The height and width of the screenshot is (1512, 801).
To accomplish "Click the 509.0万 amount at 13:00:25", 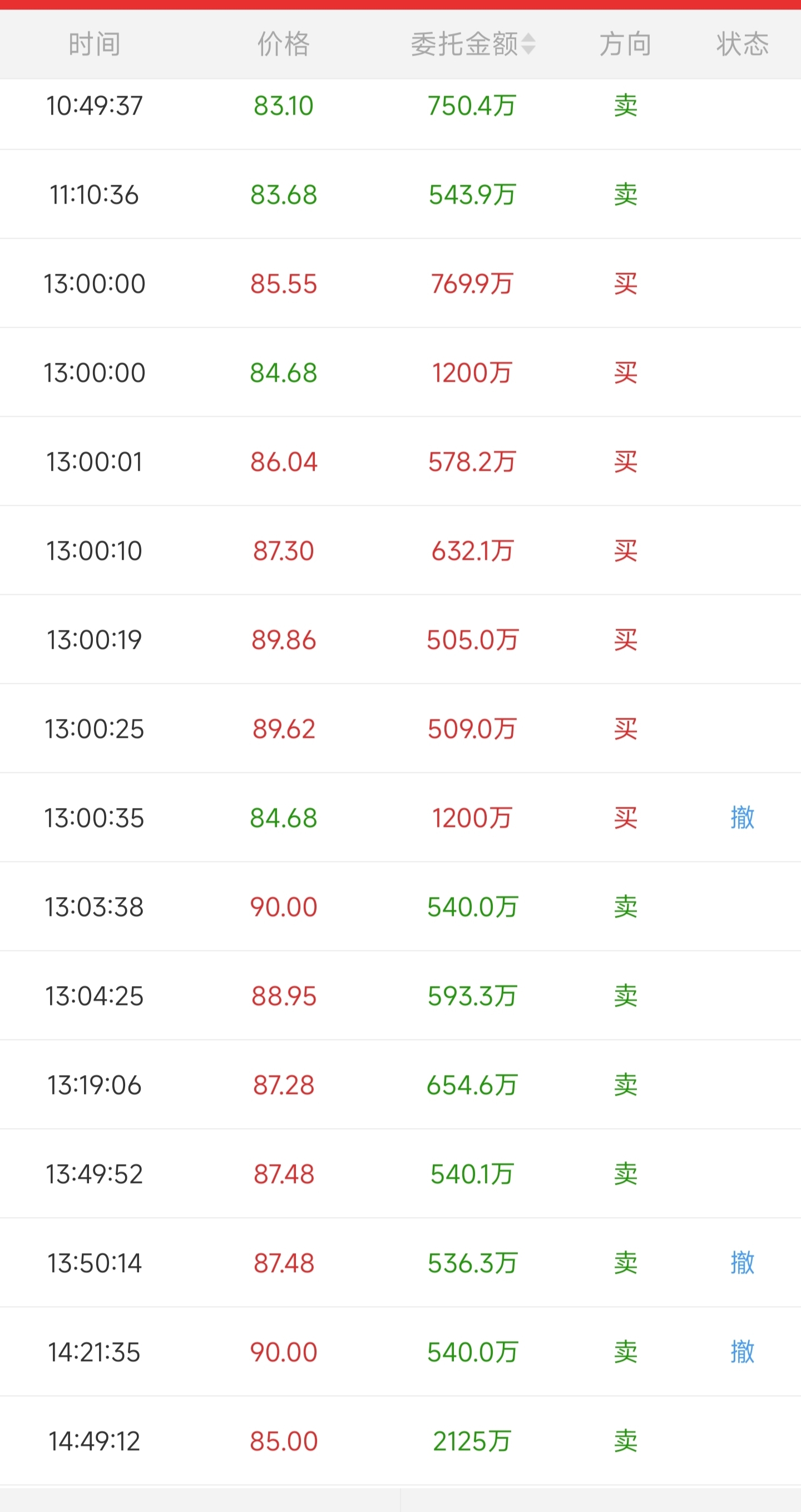I will point(472,728).
